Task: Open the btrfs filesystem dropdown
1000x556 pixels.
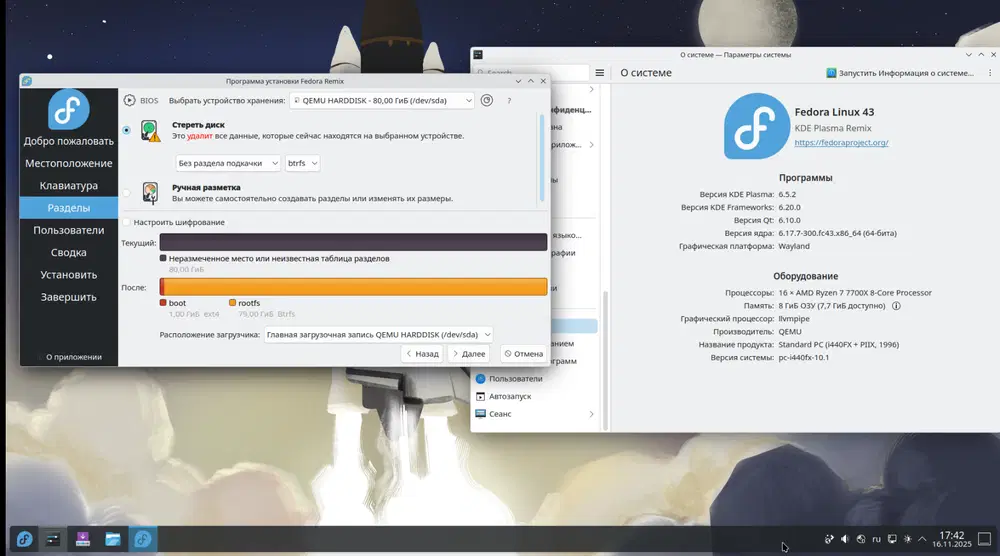Action: [x=302, y=163]
